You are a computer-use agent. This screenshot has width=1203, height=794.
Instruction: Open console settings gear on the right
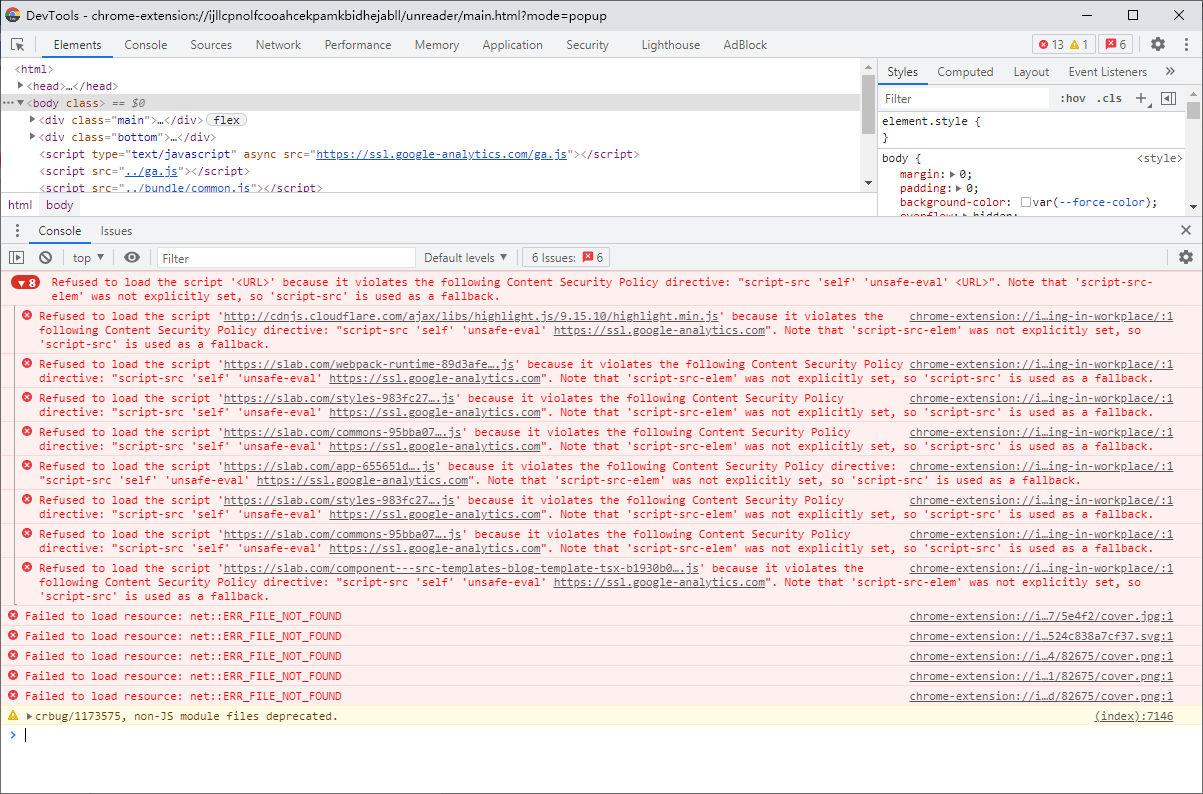pyautogui.click(x=1186, y=257)
